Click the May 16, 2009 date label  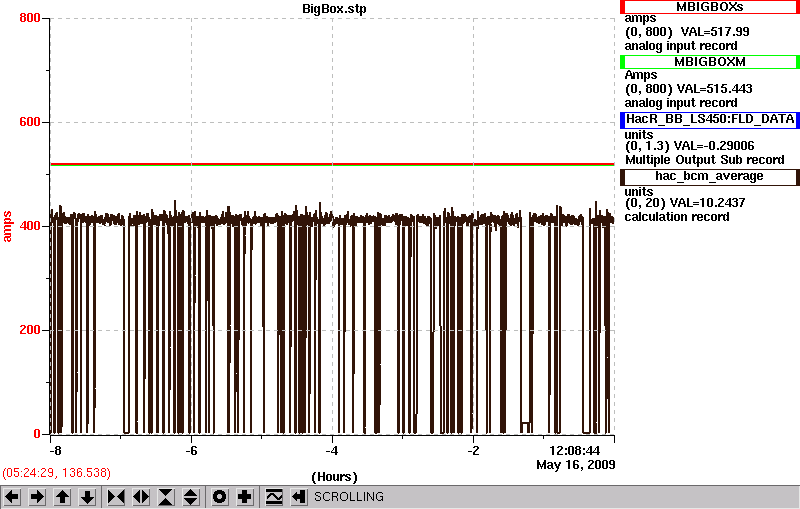point(576,465)
